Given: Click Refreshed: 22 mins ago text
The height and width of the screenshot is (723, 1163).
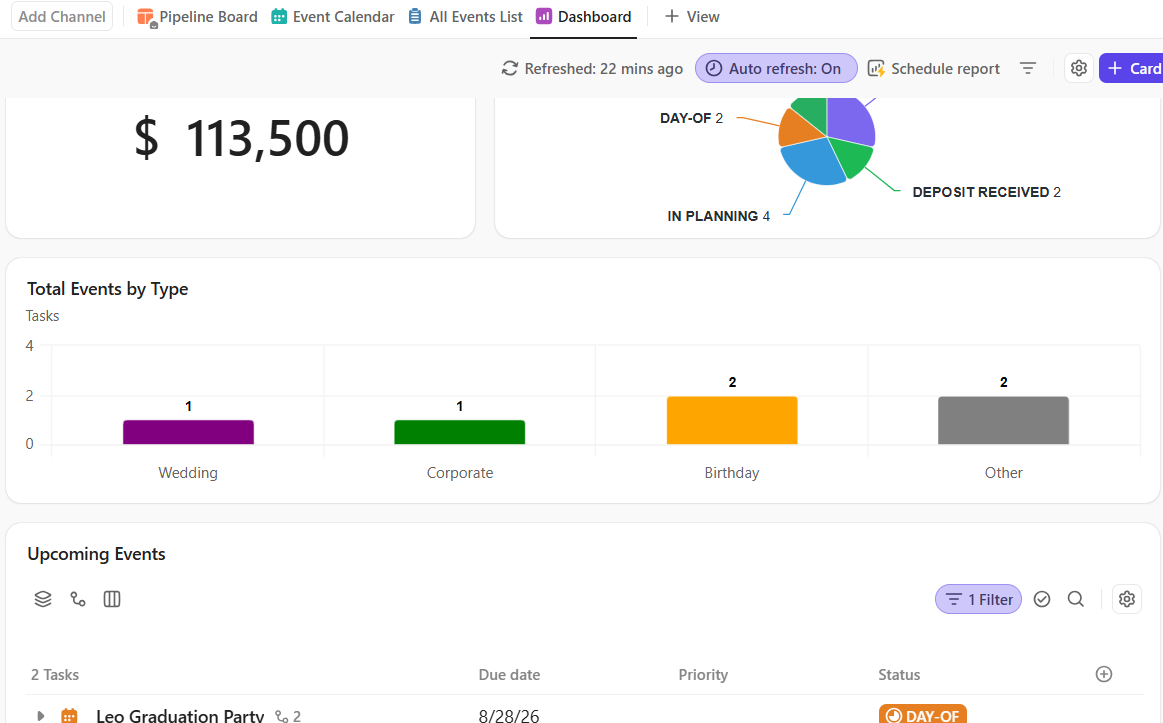Looking at the screenshot, I should 604,68.
